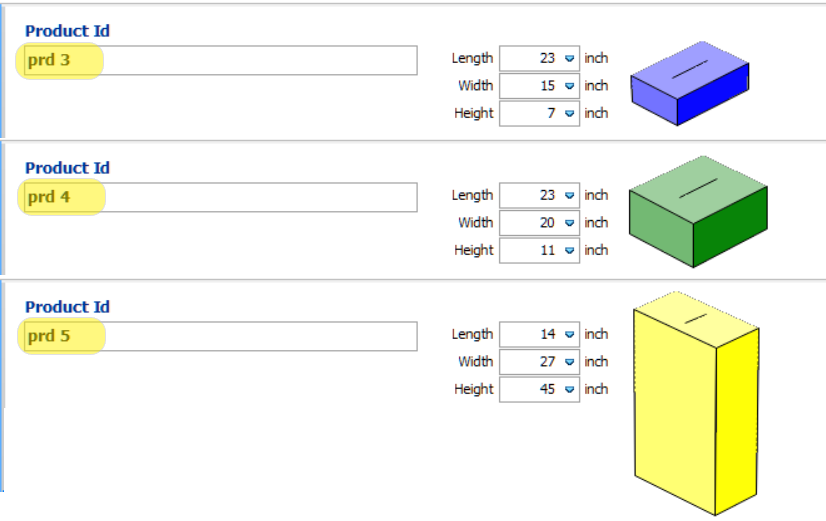Click the green box preview of prd 4
Viewport: 826px width, 521px height.
698,211
